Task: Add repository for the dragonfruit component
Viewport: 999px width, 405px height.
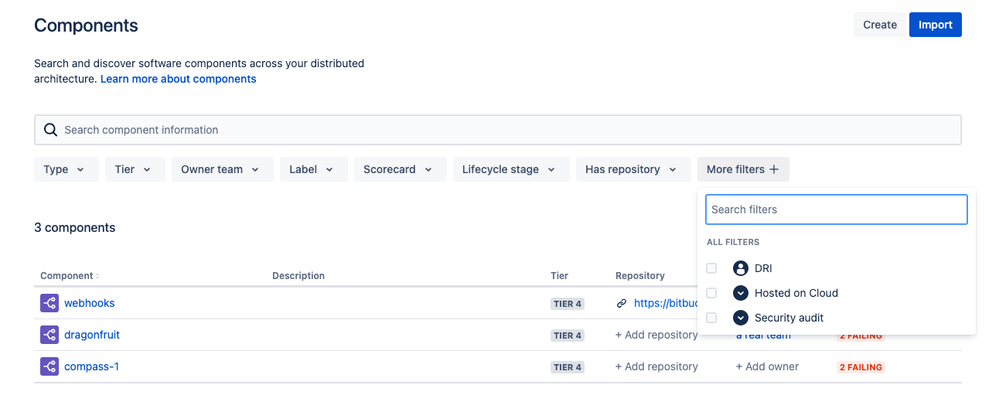Action: 656,335
